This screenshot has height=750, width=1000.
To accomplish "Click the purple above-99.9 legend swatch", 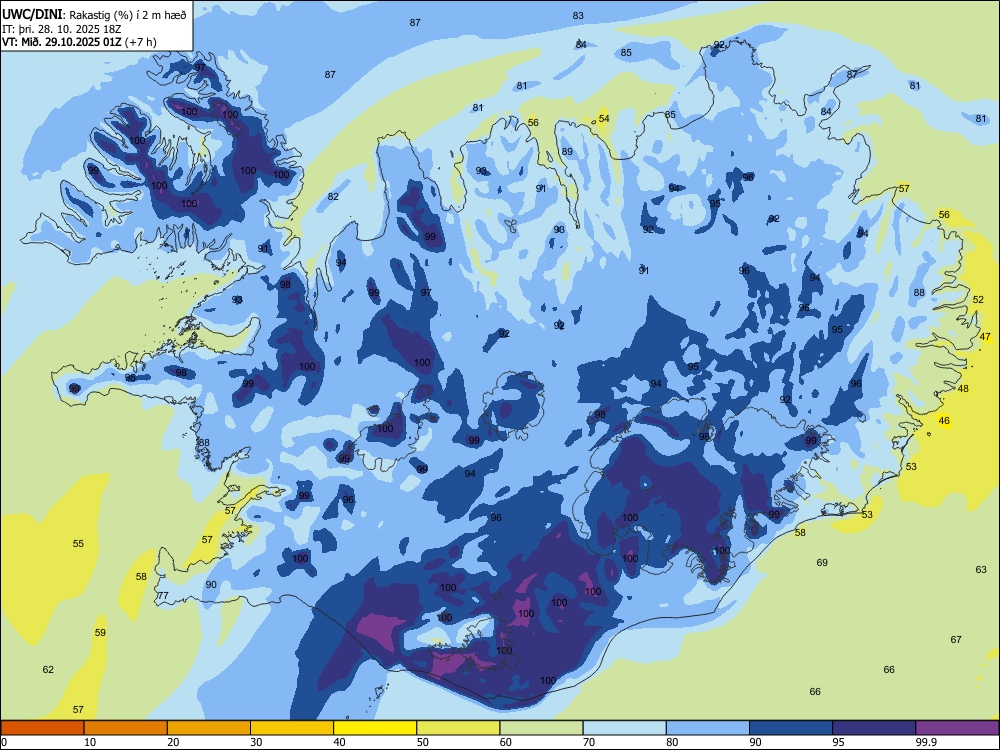I will (957, 728).
